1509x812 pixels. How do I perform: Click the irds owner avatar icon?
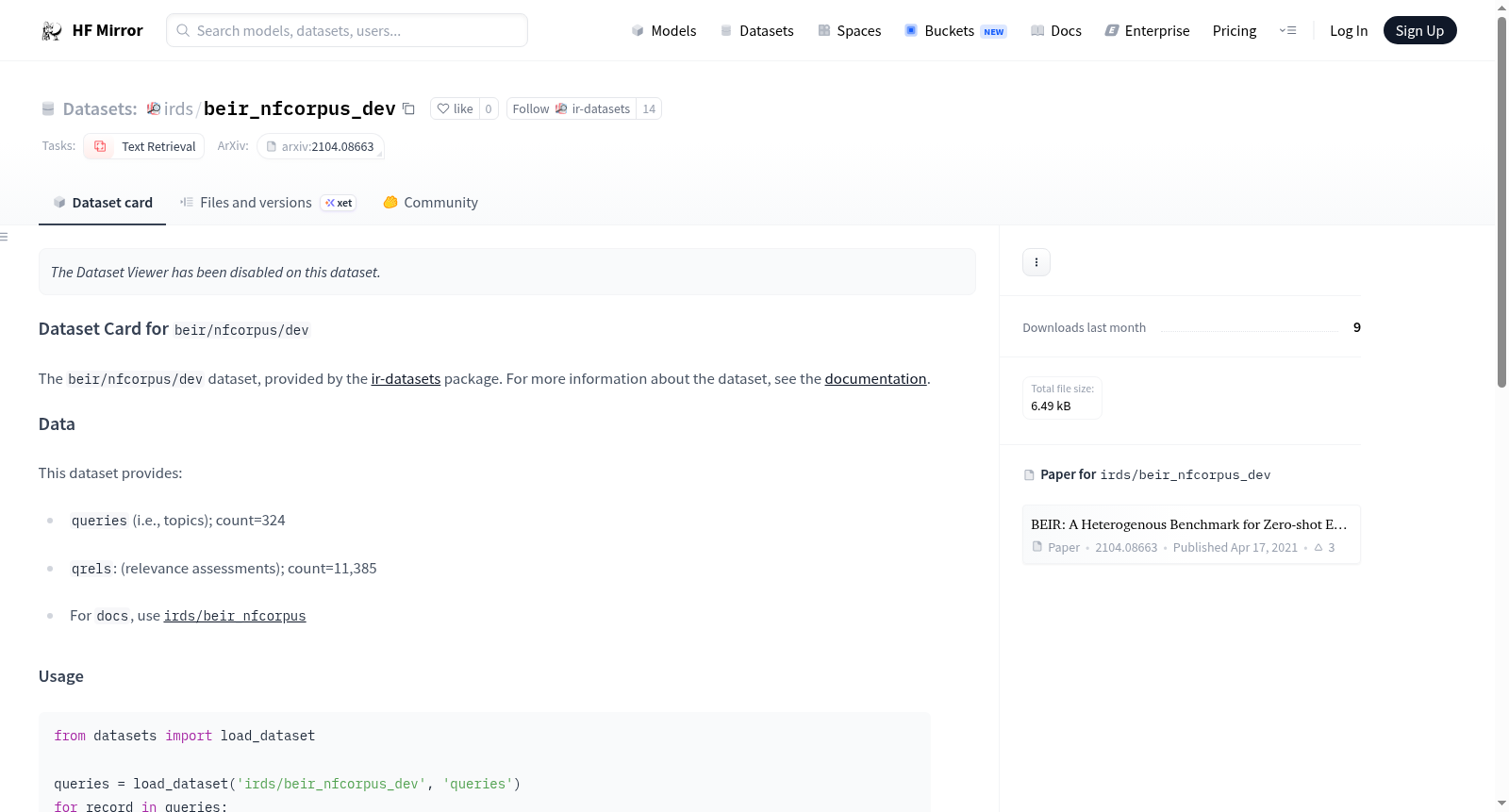point(154,108)
